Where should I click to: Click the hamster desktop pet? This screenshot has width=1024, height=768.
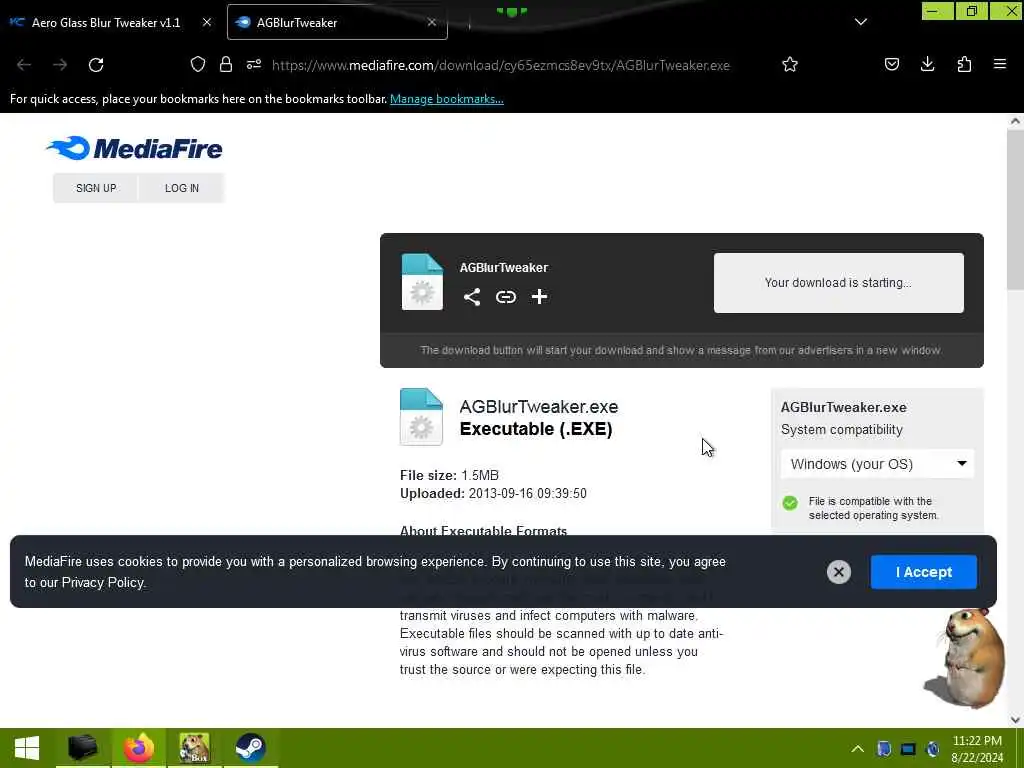pos(965,658)
